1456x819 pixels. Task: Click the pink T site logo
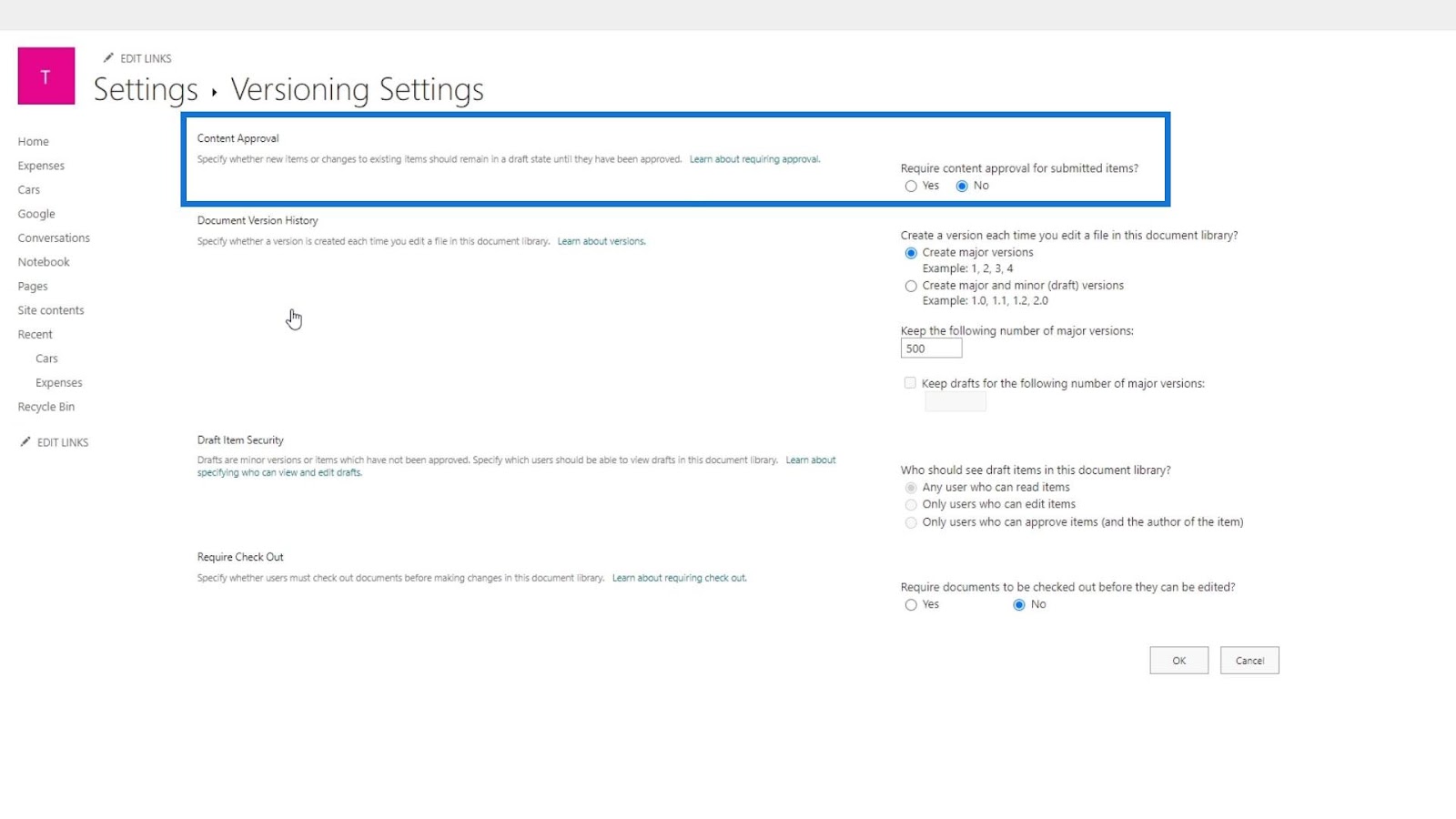(x=46, y=76)
